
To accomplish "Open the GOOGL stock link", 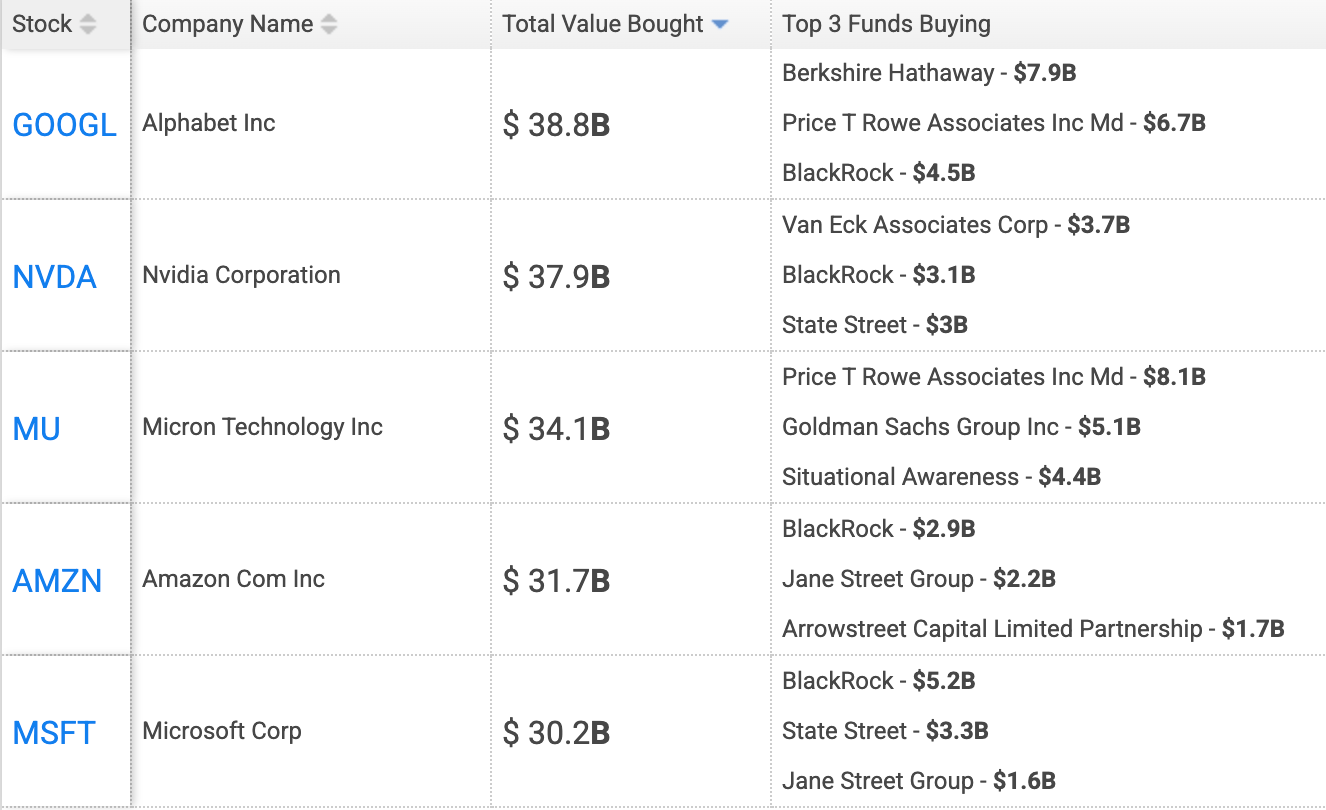I will (x=65, y=124).
